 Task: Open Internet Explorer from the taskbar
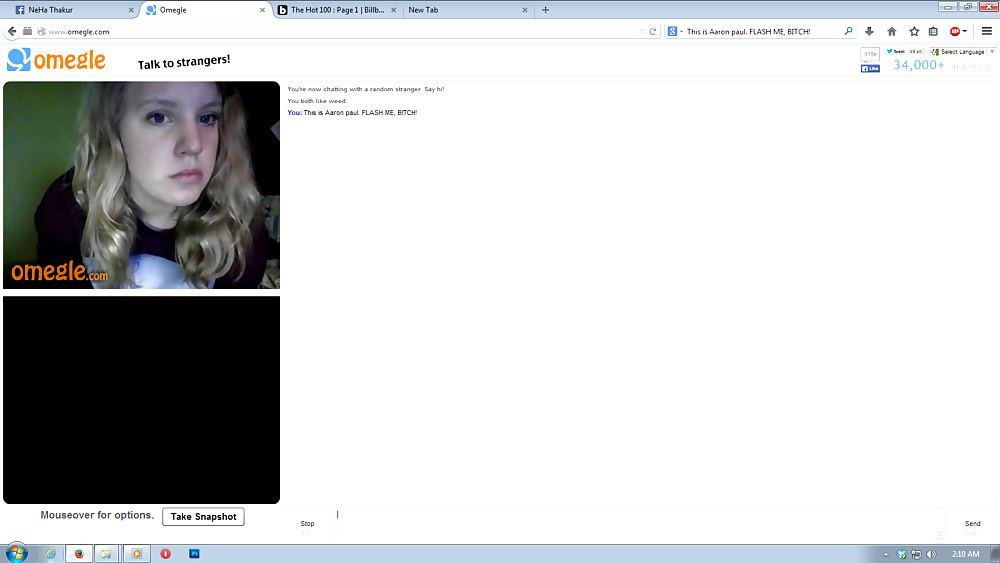point(50,553)
